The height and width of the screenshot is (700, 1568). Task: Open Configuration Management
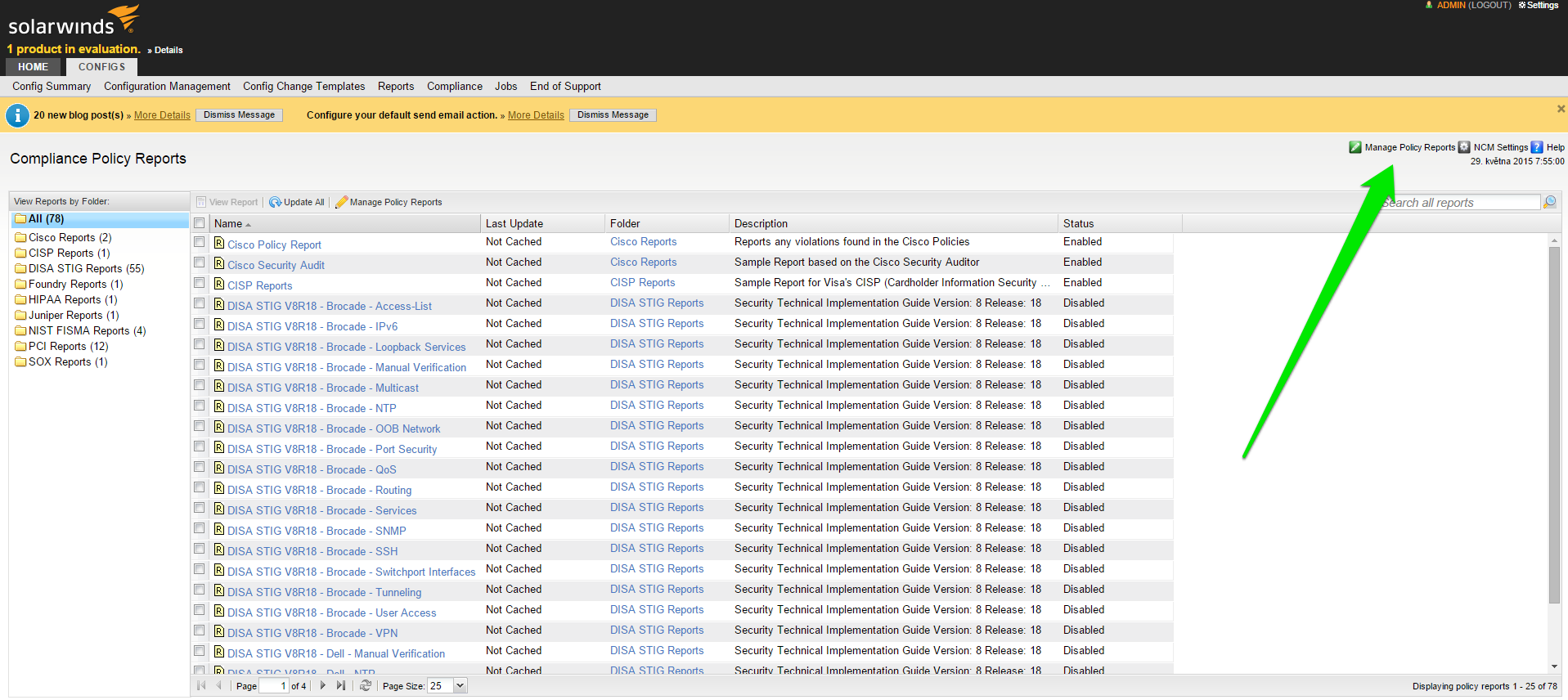point(167,86)
